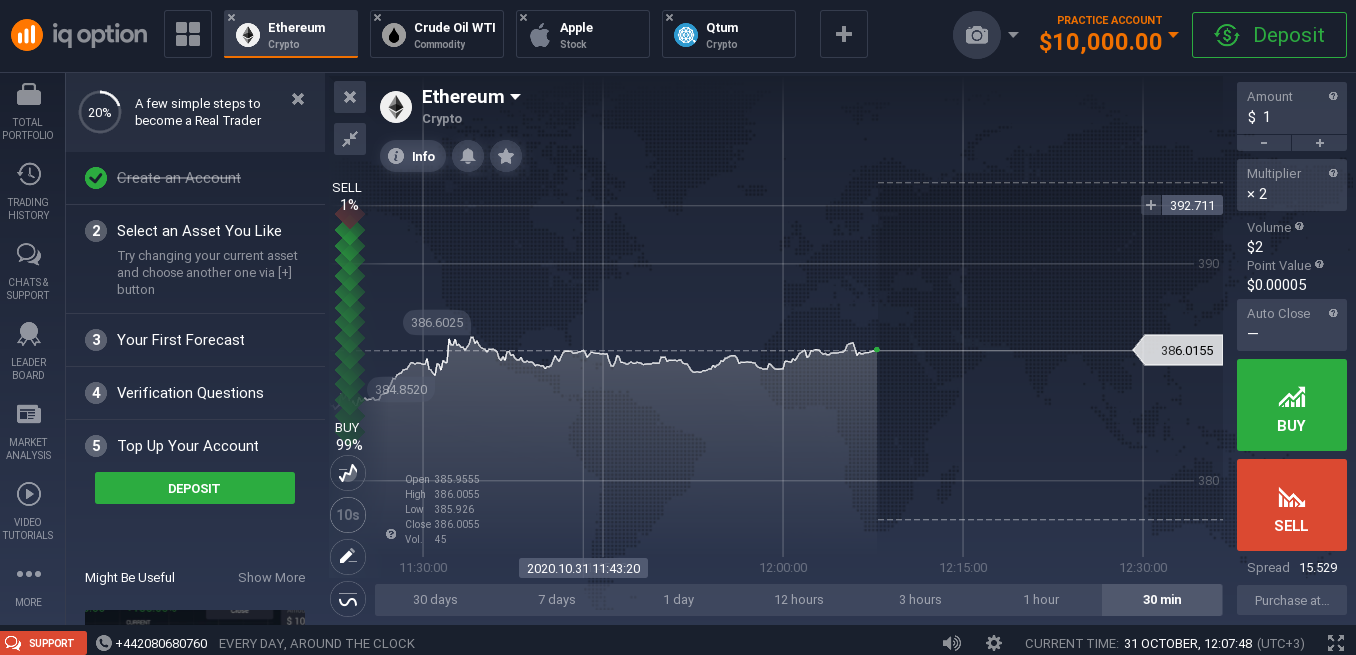Screen dimensions: 1356x655
Task: Click the red SELL button
Action: (1291, 505)
